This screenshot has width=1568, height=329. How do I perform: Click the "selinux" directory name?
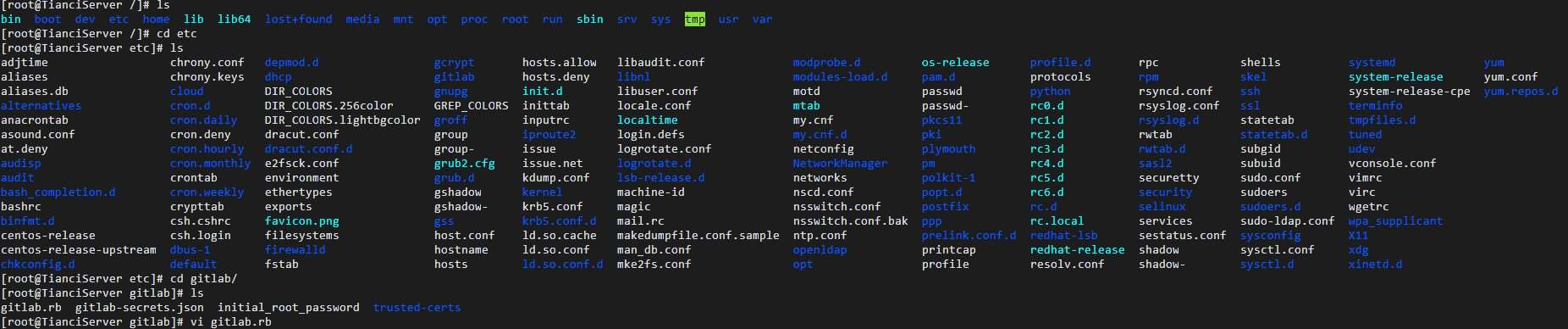1162,207
